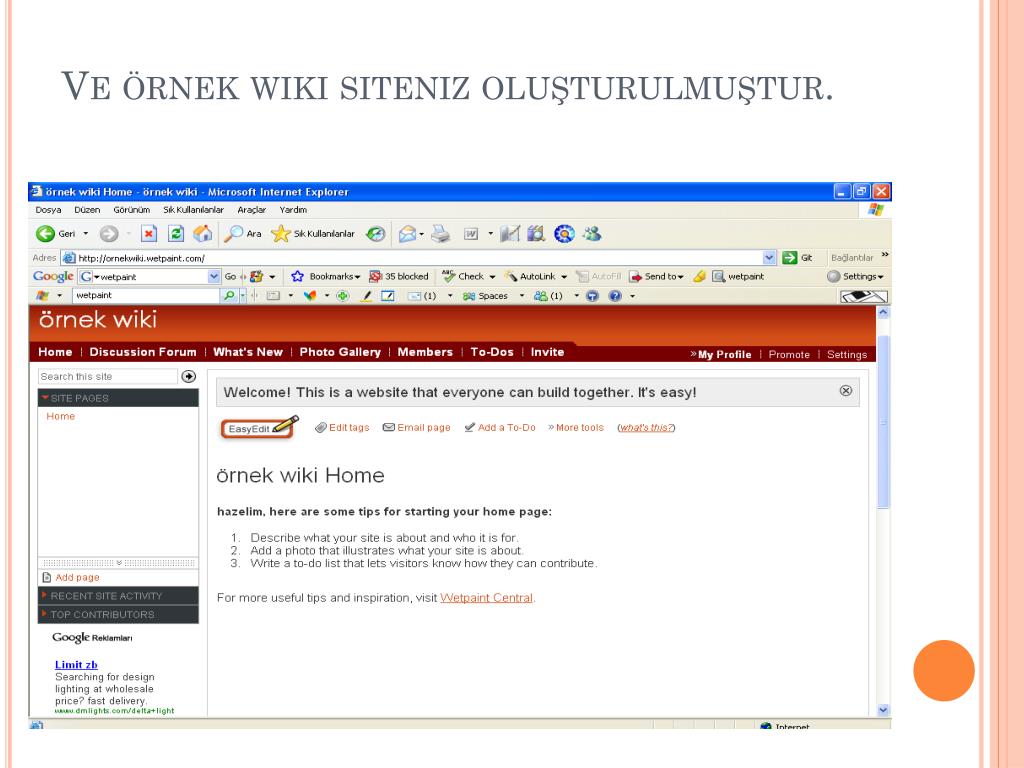Click wetpaint find-word button in toolbar

[x=738, y=276]
